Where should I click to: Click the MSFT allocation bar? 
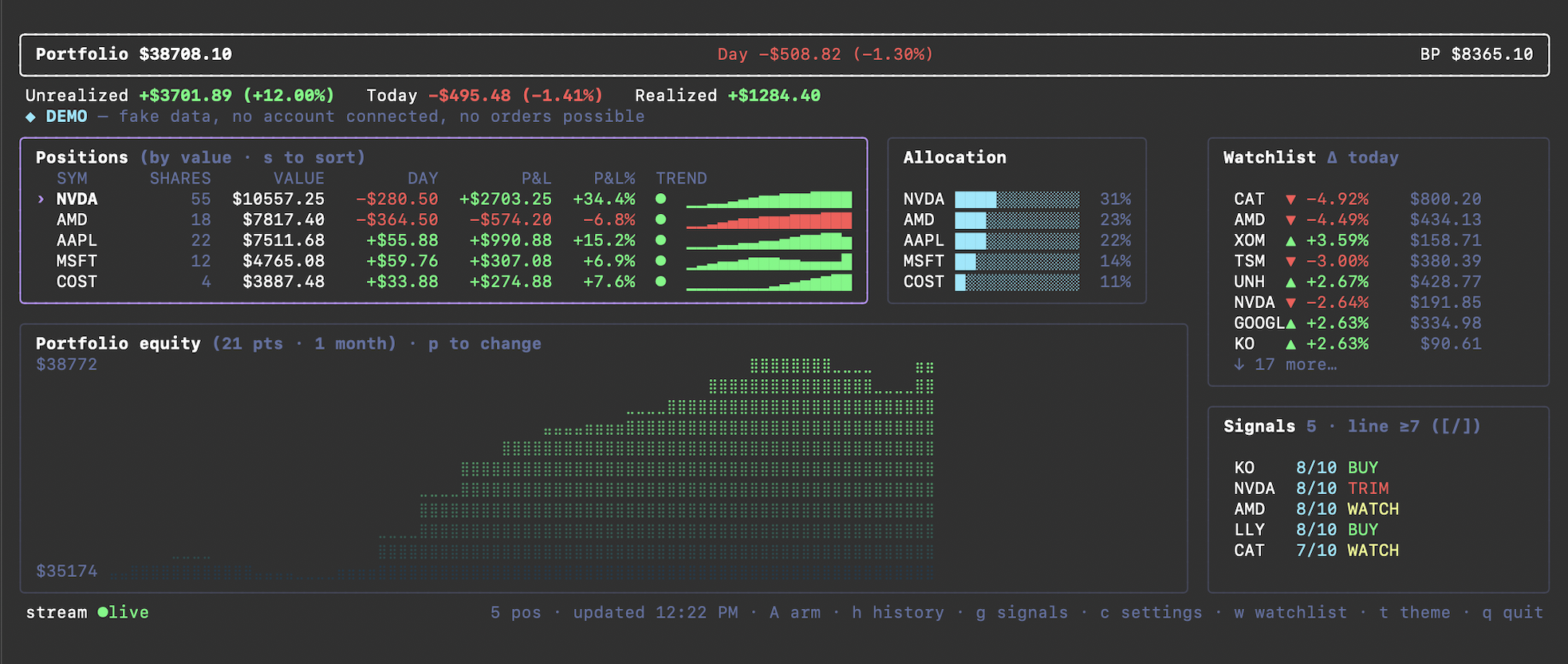tap(1017, 261)
